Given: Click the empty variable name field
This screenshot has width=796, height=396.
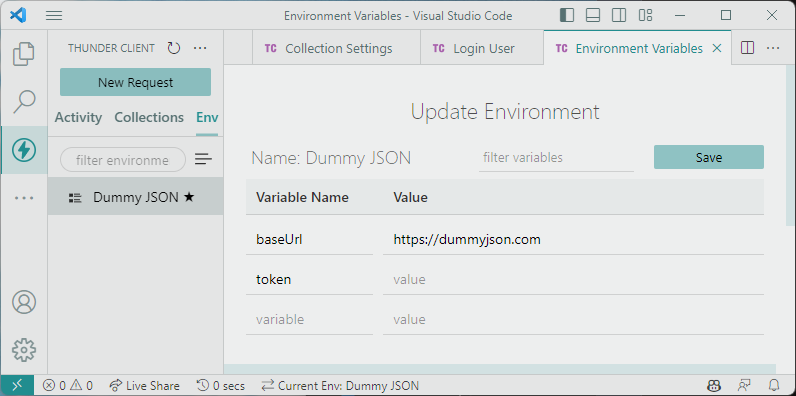Looking at the screenshot, I should [309, 319].
